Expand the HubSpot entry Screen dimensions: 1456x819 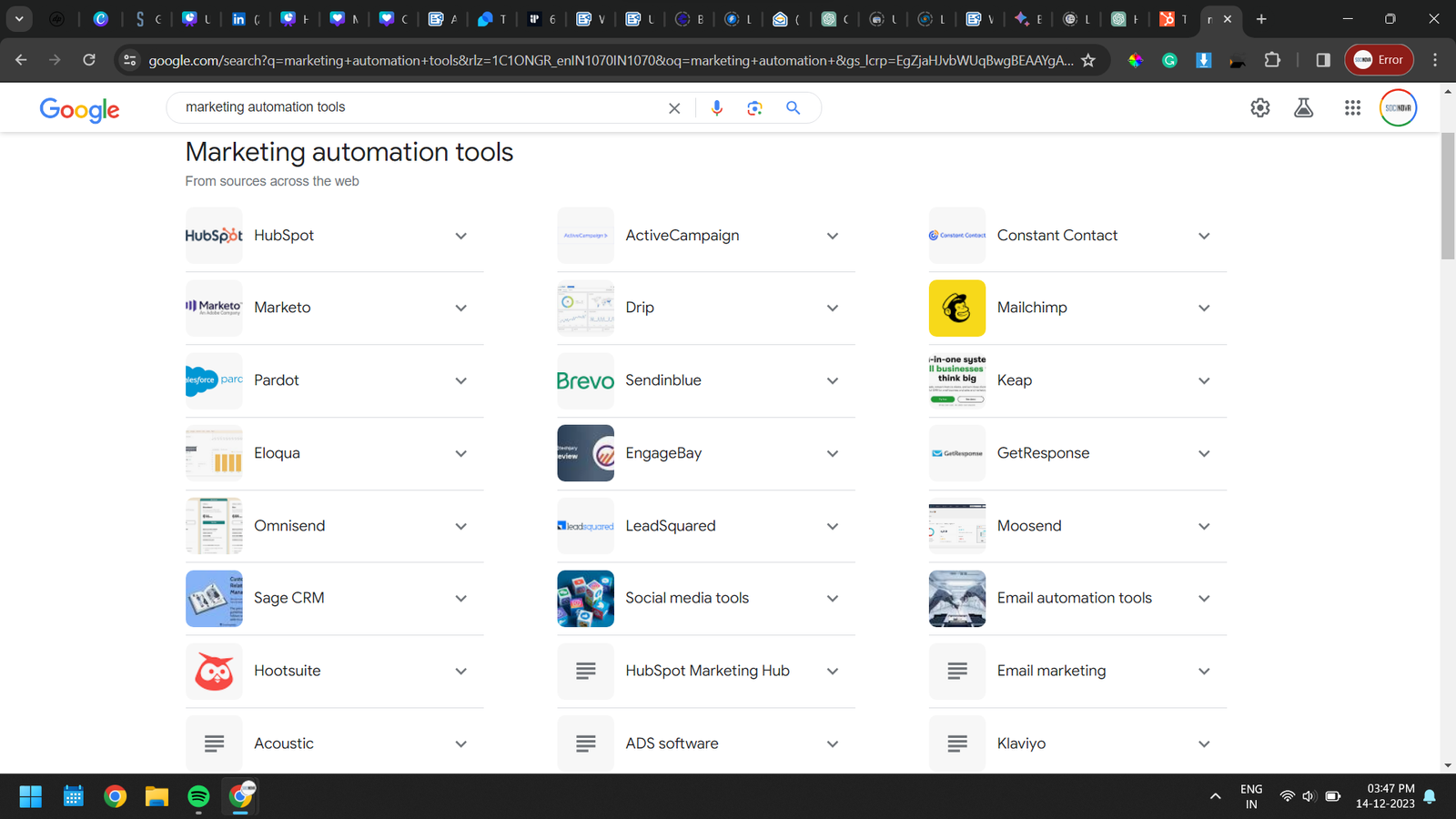[x=460, y=236]
